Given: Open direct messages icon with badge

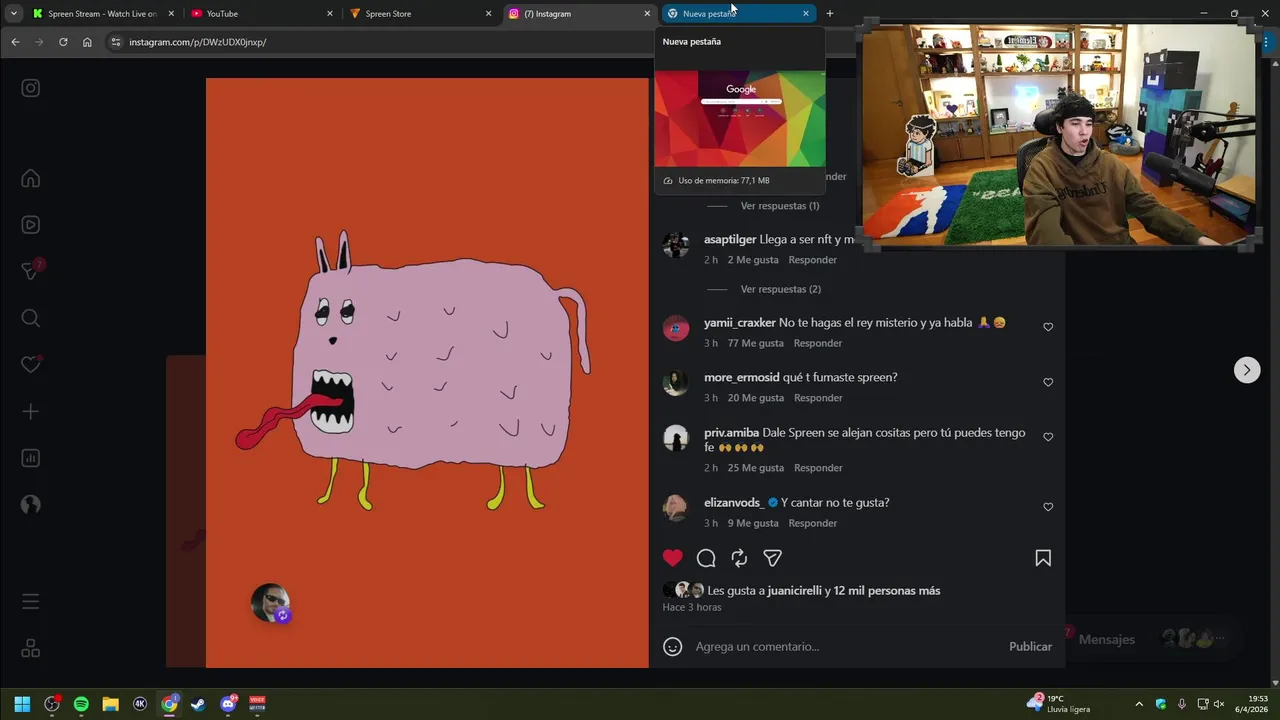Looking at the screenshot, I should (31, 271).
